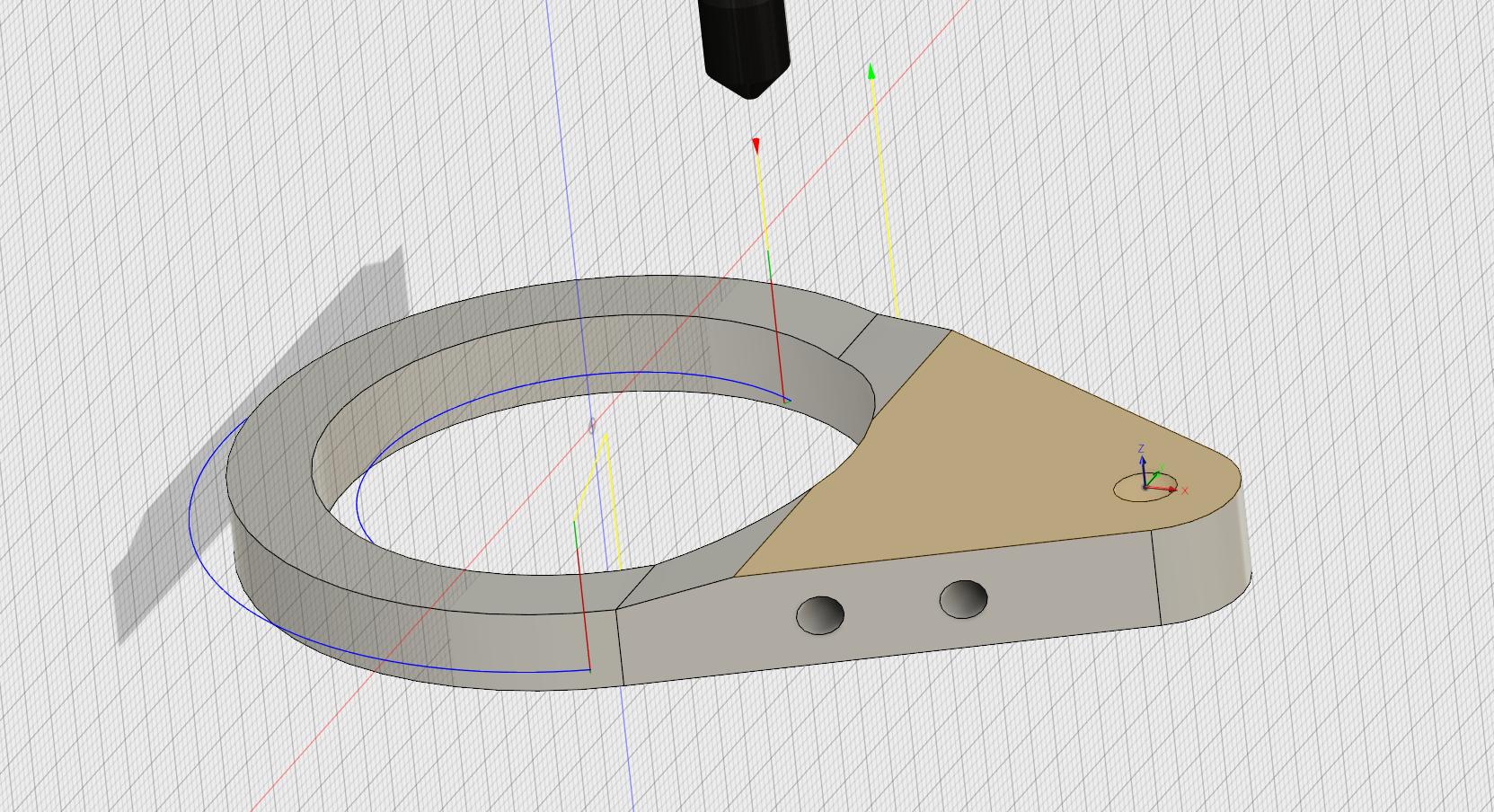Viewport: 1494px width, 812px height.
Task: Click the X axis label on the triad
Action: coord(1185,490)
